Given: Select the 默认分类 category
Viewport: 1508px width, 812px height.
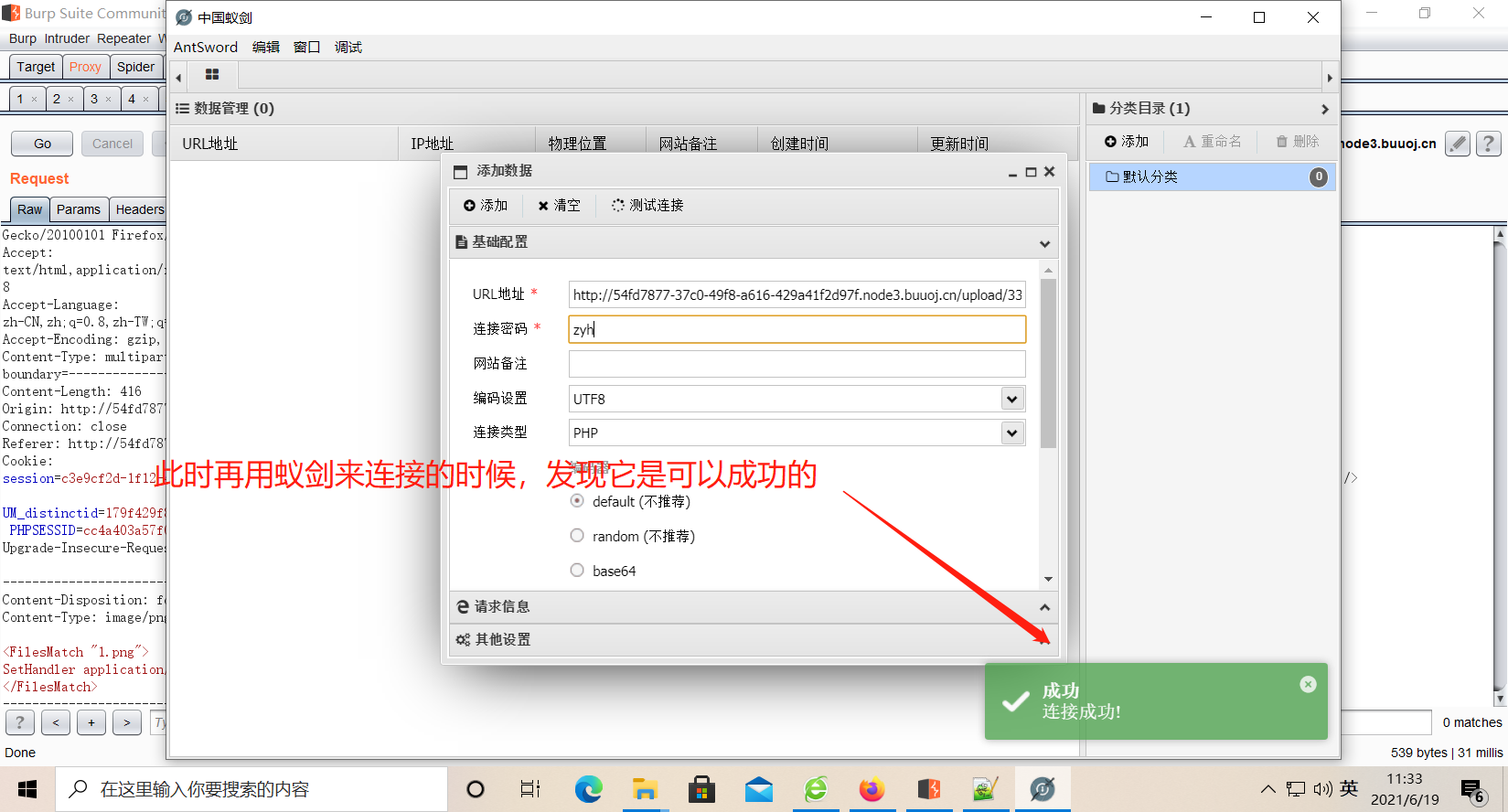Looking at the screenshot, I should [x=1212, y=176].
